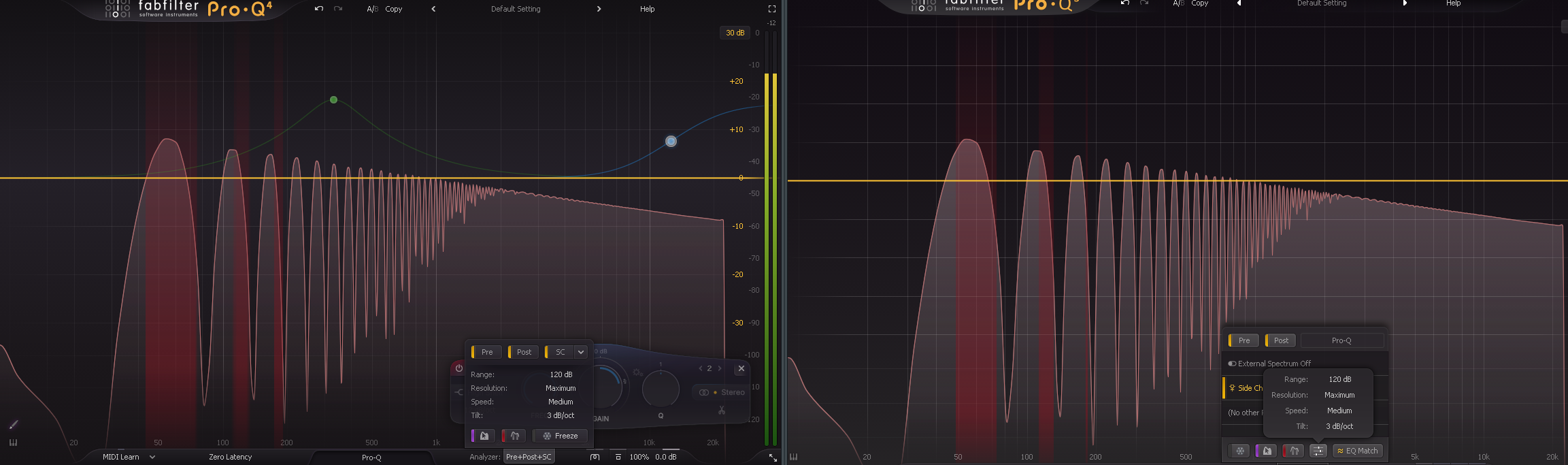Select the draw curve pencil icon
The image size is (1568, 465).
[x=13, y=425]
